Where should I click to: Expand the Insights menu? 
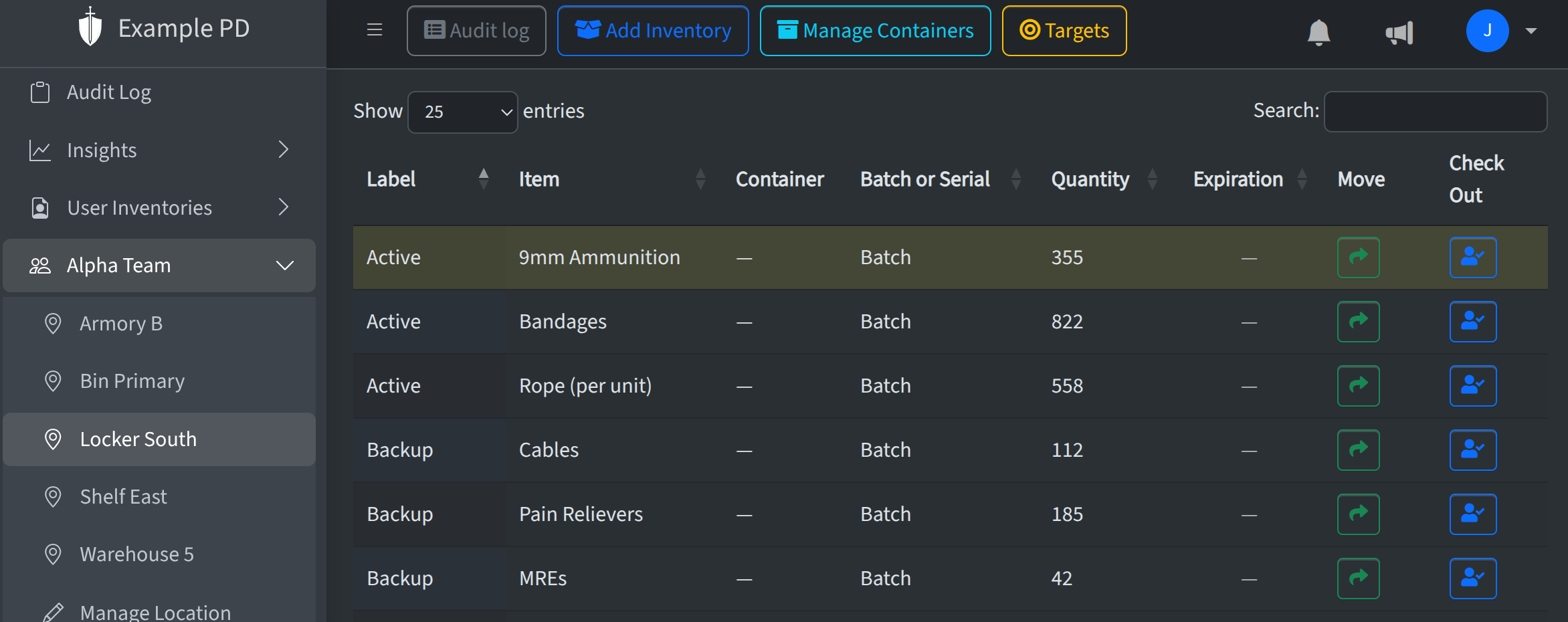click(x=284, y=150)
